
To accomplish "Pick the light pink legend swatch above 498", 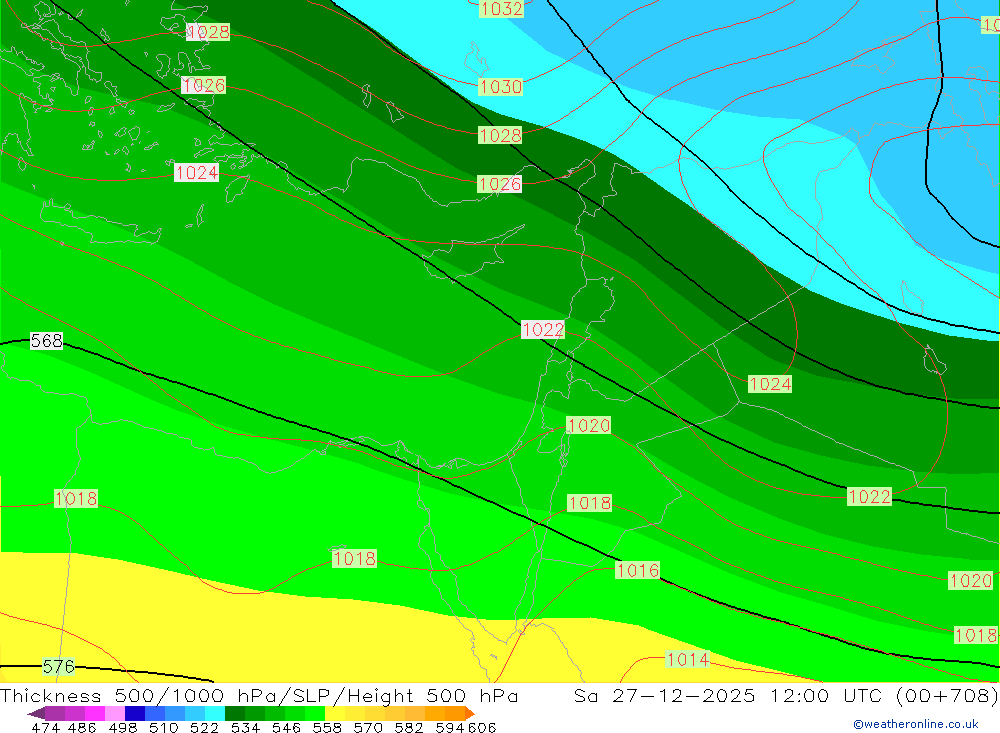I will 115,713.
